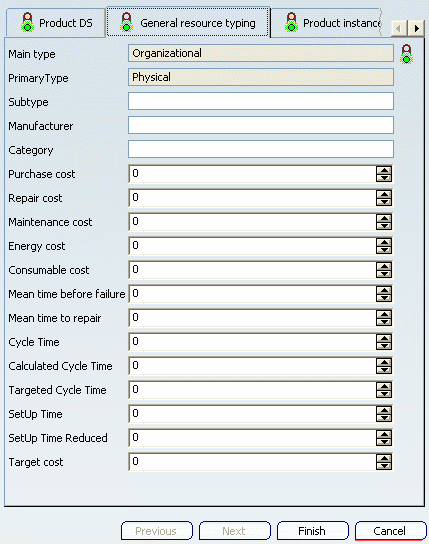Screen dimensions: 429x544
Task: Select the Category text box
Action: point(261,149)
